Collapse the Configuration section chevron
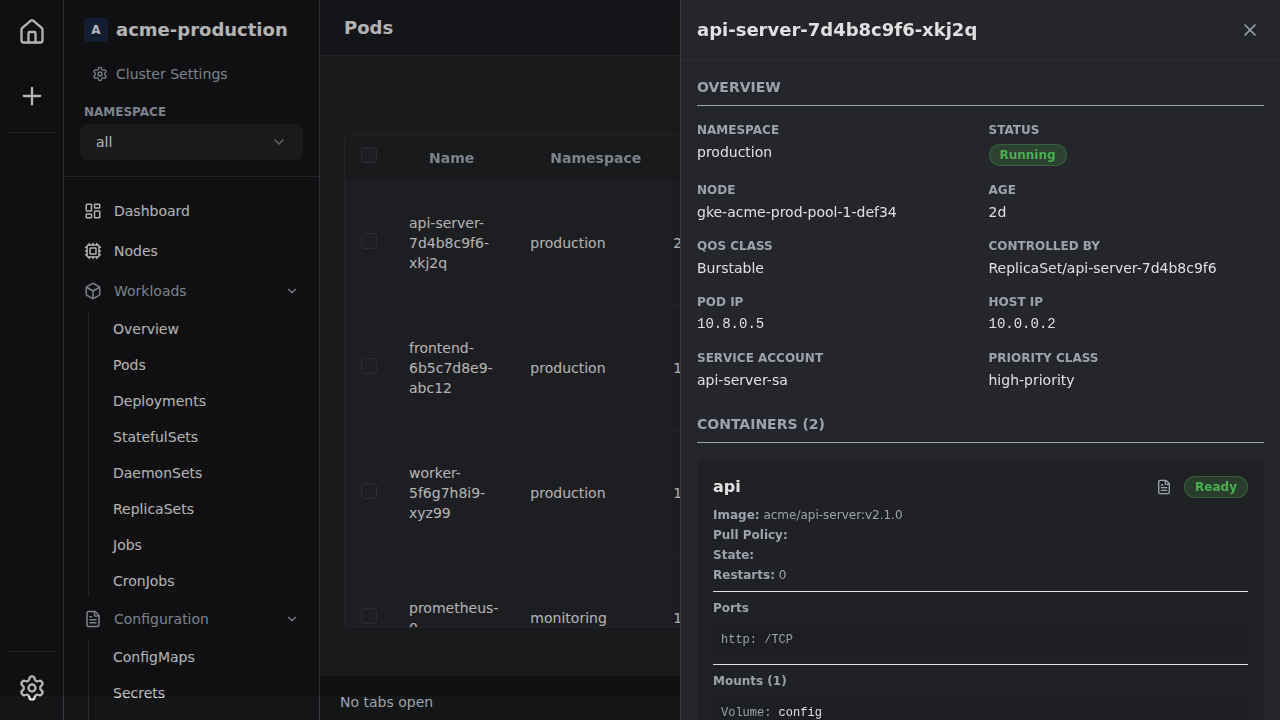Image resolution: width=1280 pixels, height=720 pixels. coord(292,619)
